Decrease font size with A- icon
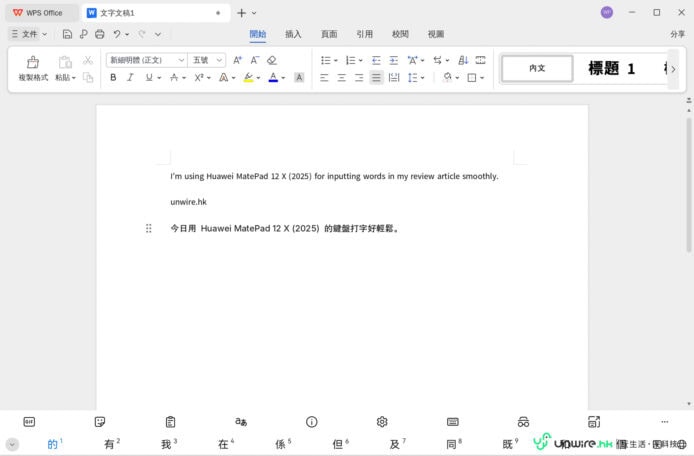This screenshot has width=694, height=456. point(254,60)
